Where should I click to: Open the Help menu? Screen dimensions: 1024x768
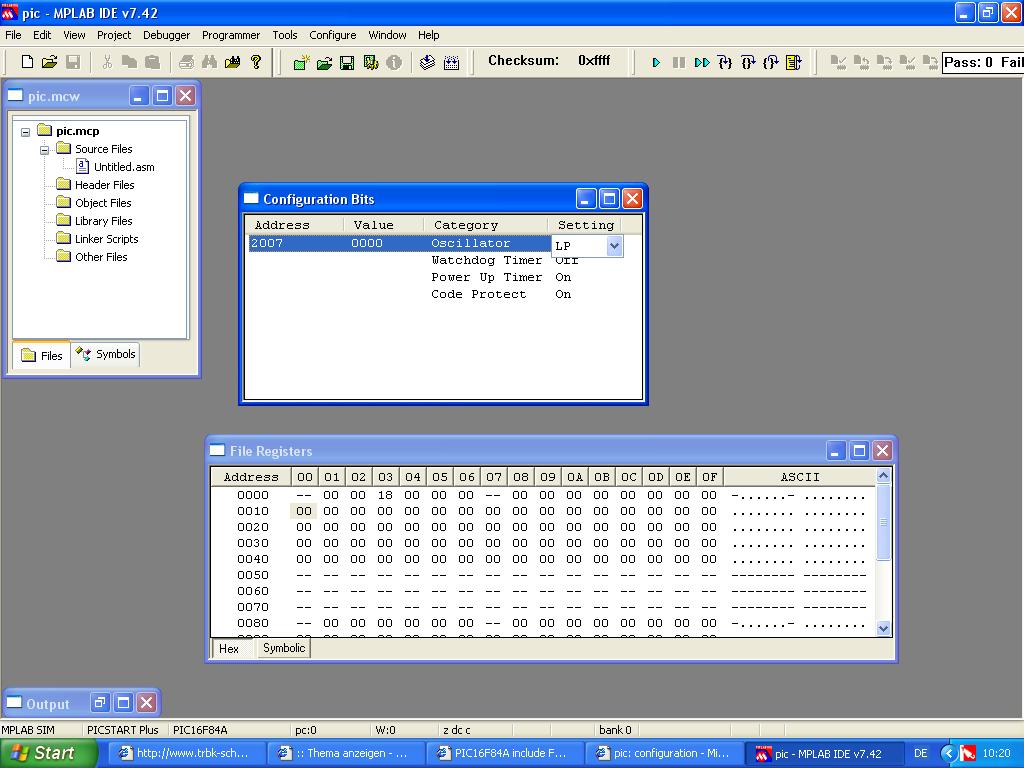428,35
